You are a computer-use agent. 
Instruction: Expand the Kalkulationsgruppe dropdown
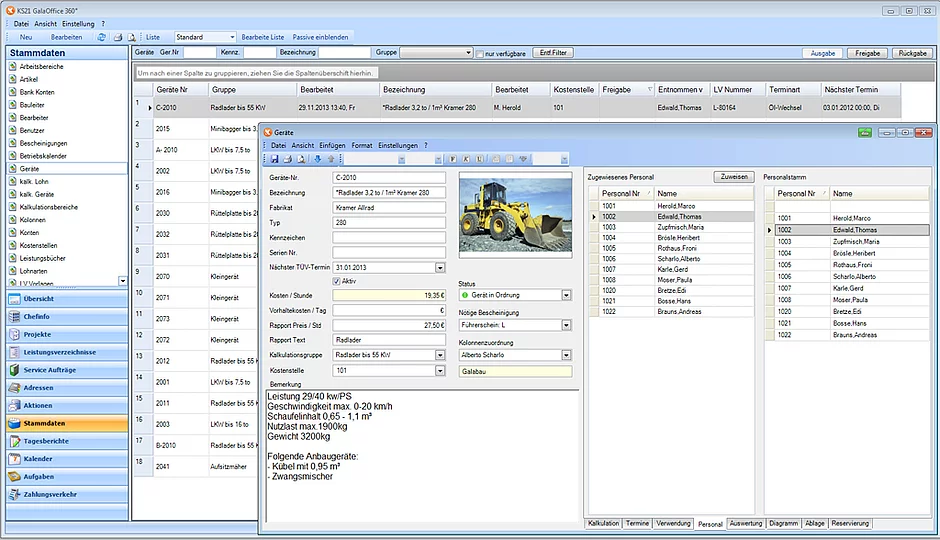coord(440,355)
